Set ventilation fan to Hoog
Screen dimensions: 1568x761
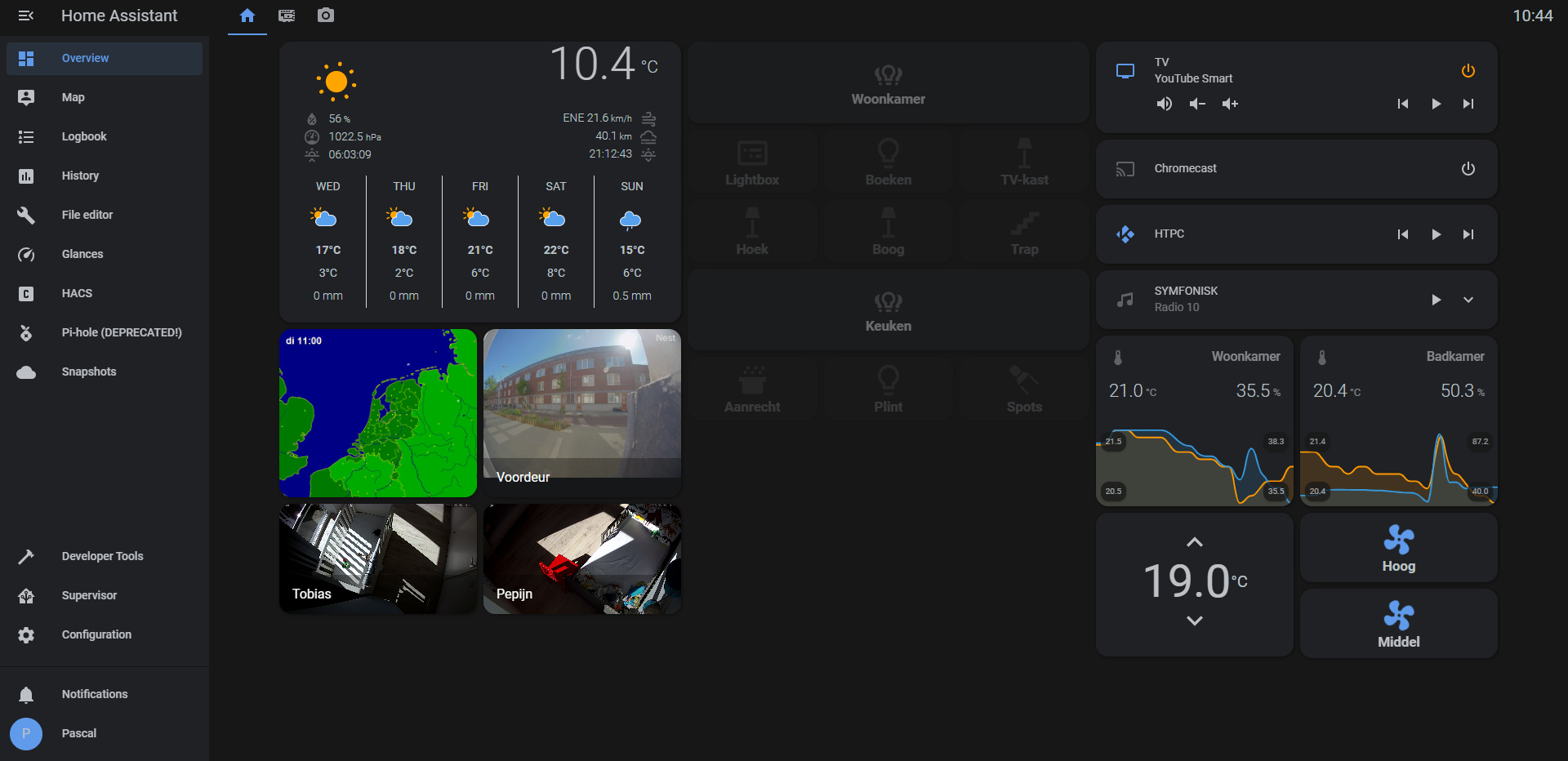pos(1399,548)
